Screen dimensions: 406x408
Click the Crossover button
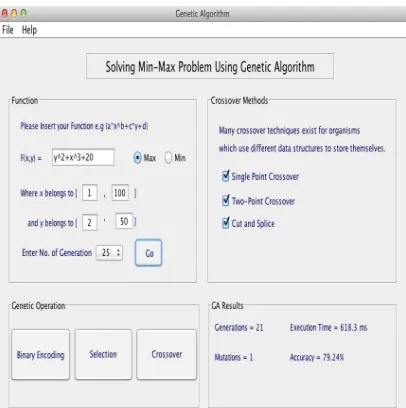167,355
